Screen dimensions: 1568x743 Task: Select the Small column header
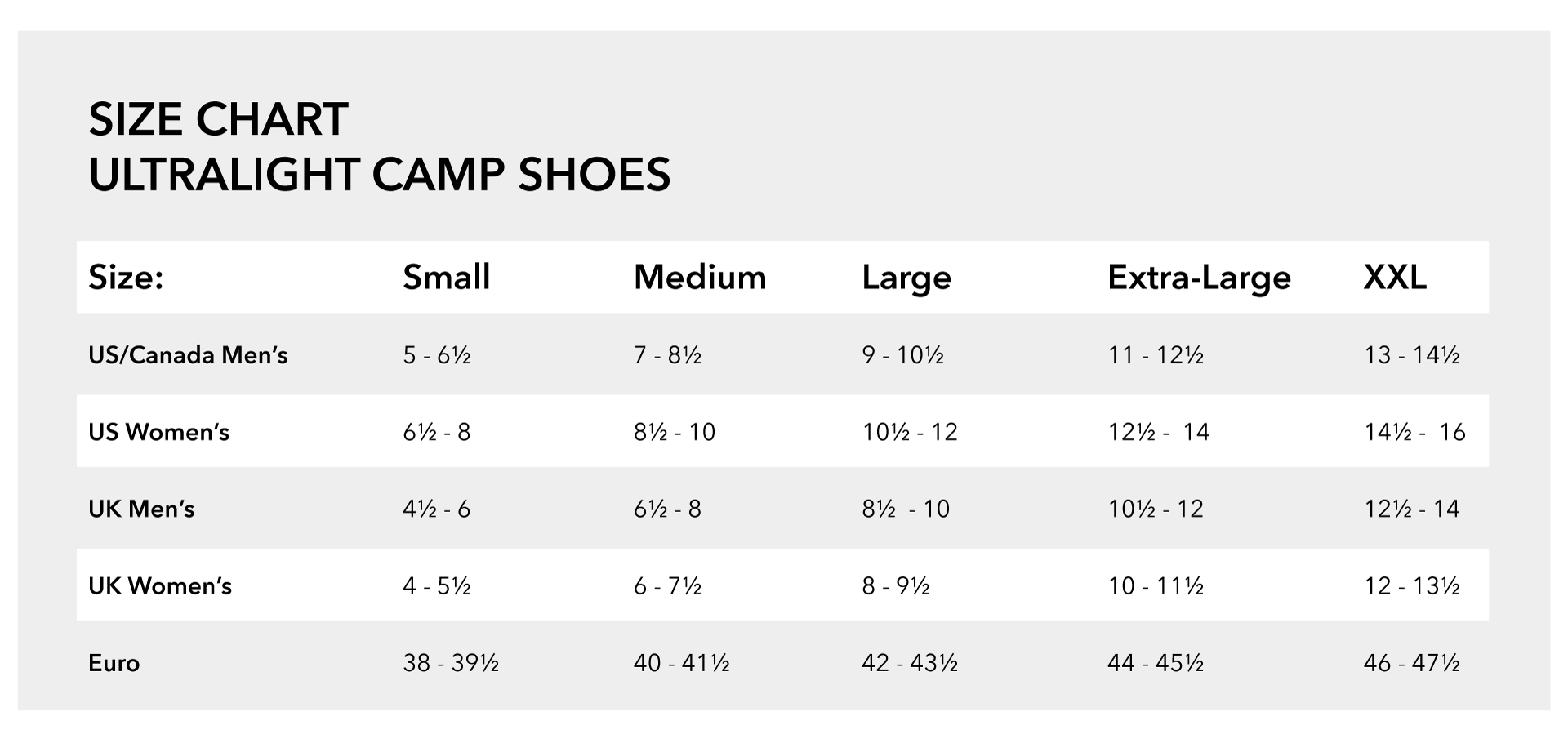point(447,278)
